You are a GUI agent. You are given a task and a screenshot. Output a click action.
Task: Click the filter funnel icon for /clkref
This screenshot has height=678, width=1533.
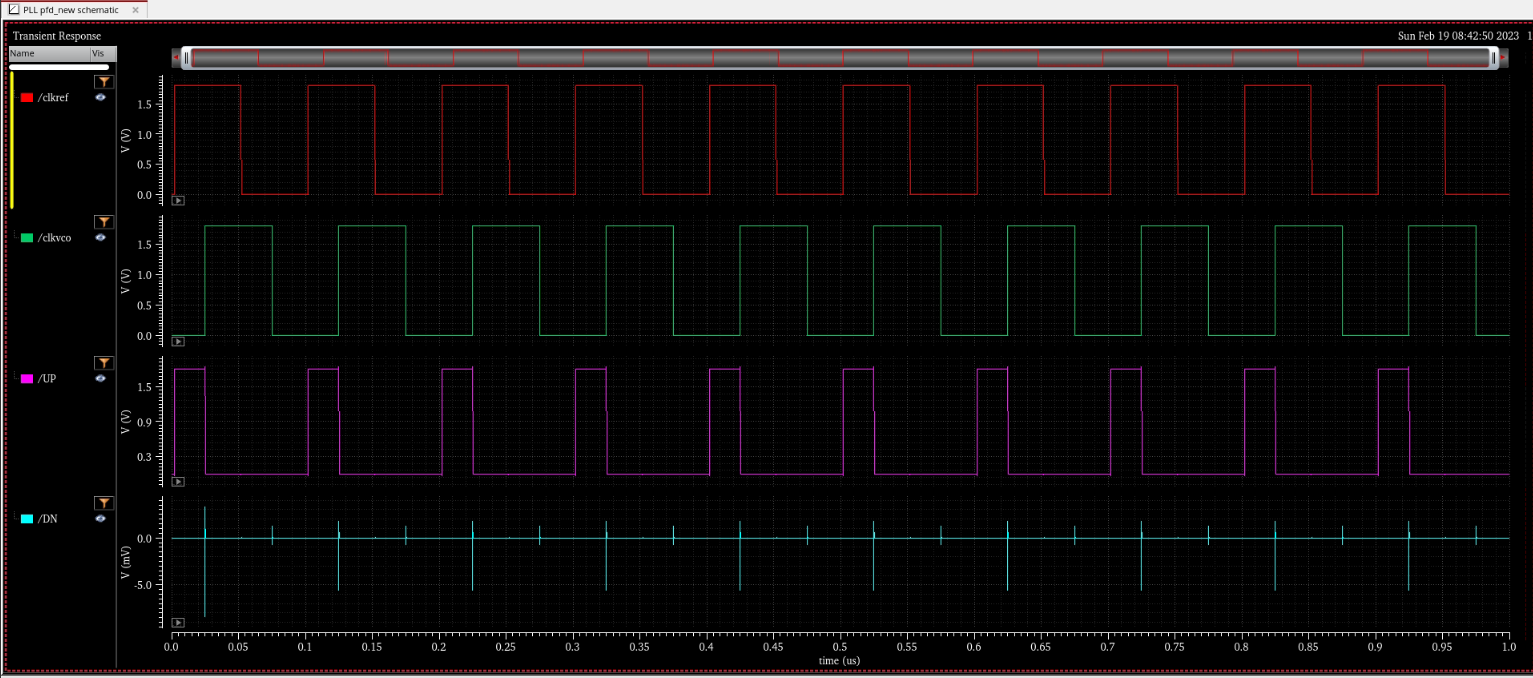pyautogui.click(x=103, y=82)
